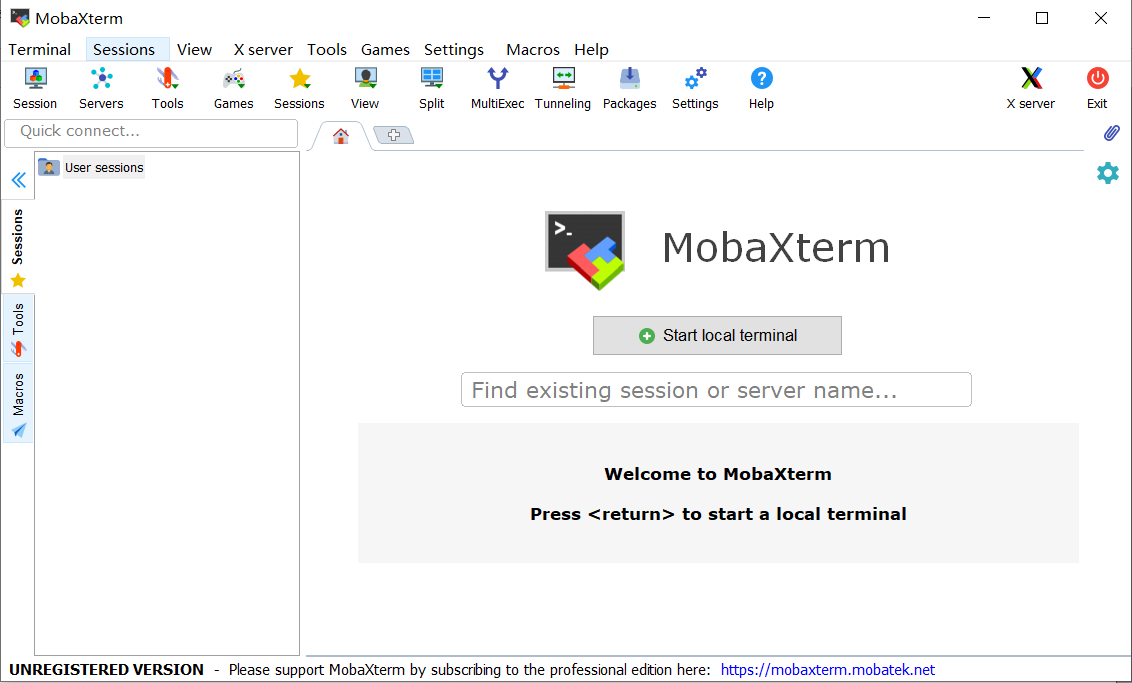Open the Tools toolbar icon
This screenshot has height=683, width=1132.
167,88
